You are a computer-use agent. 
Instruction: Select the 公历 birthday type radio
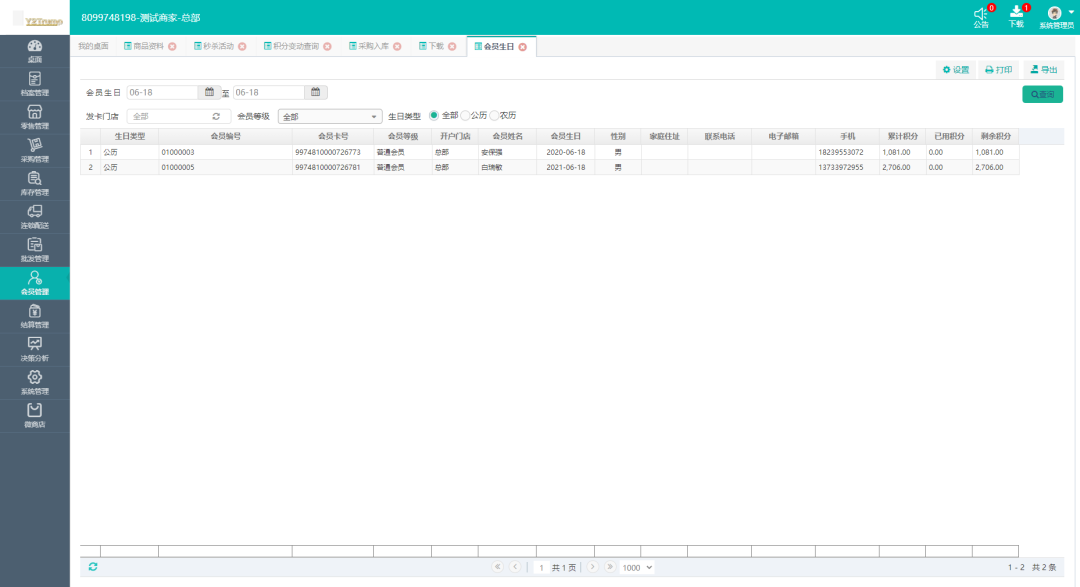[x=465, y=116]
